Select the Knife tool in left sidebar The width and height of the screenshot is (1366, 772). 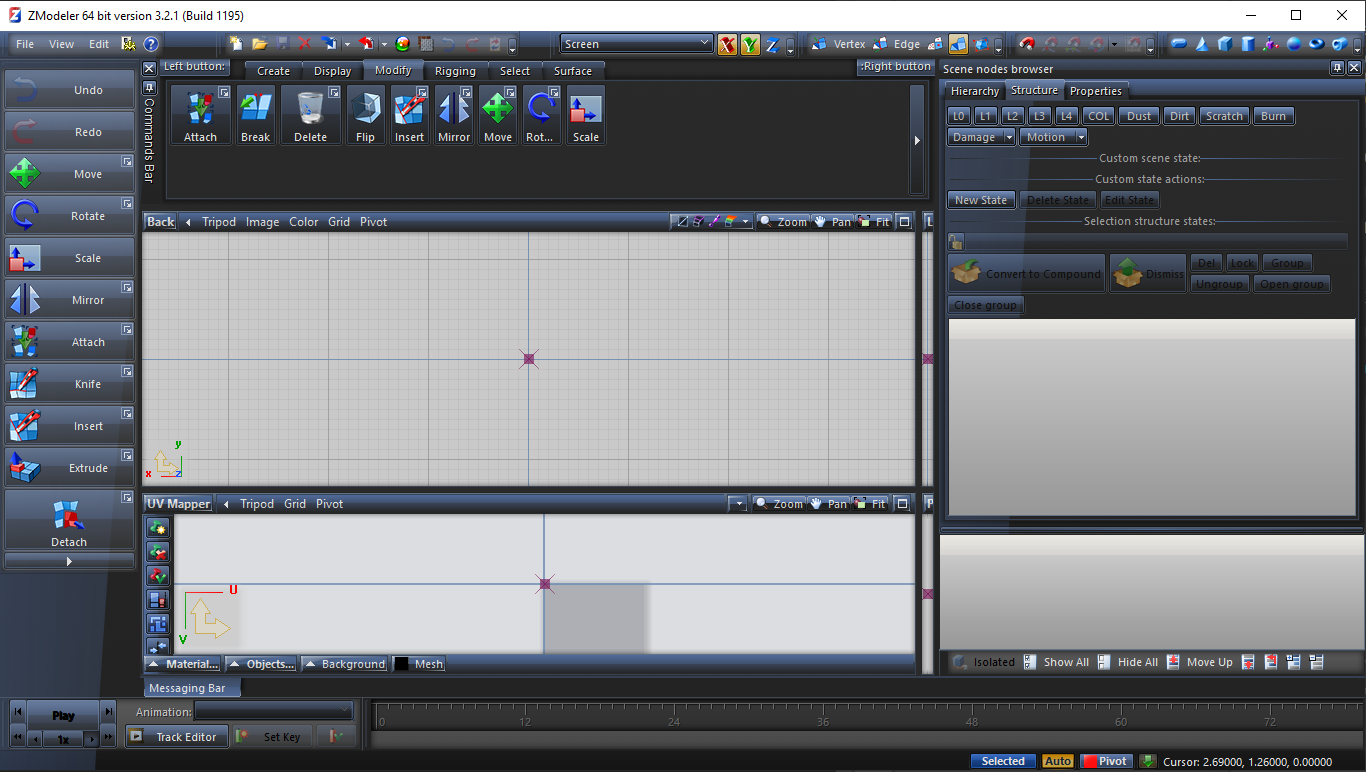tap(69, 383)
